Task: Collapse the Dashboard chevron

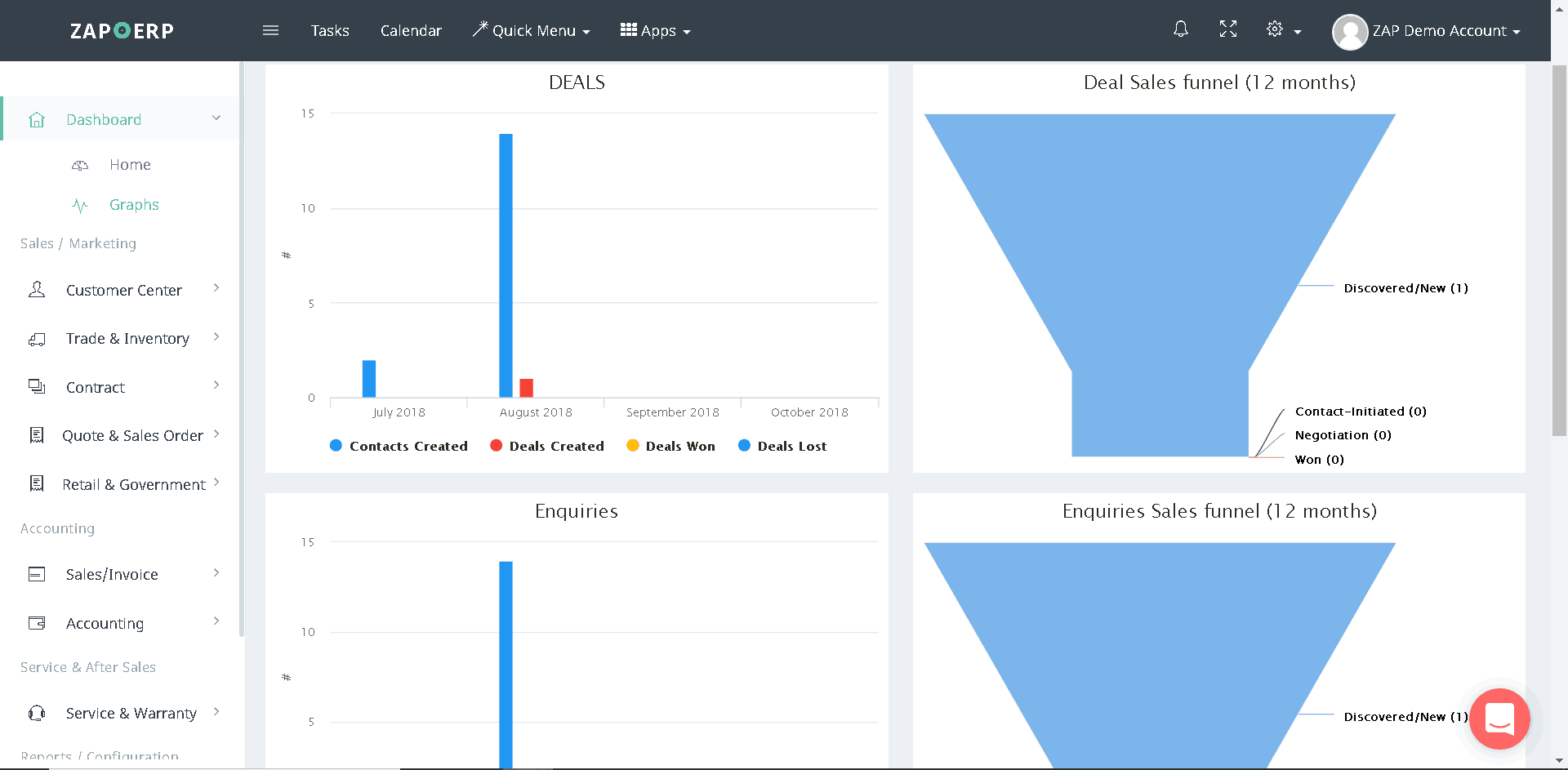Action: click(x=216, y=118)
